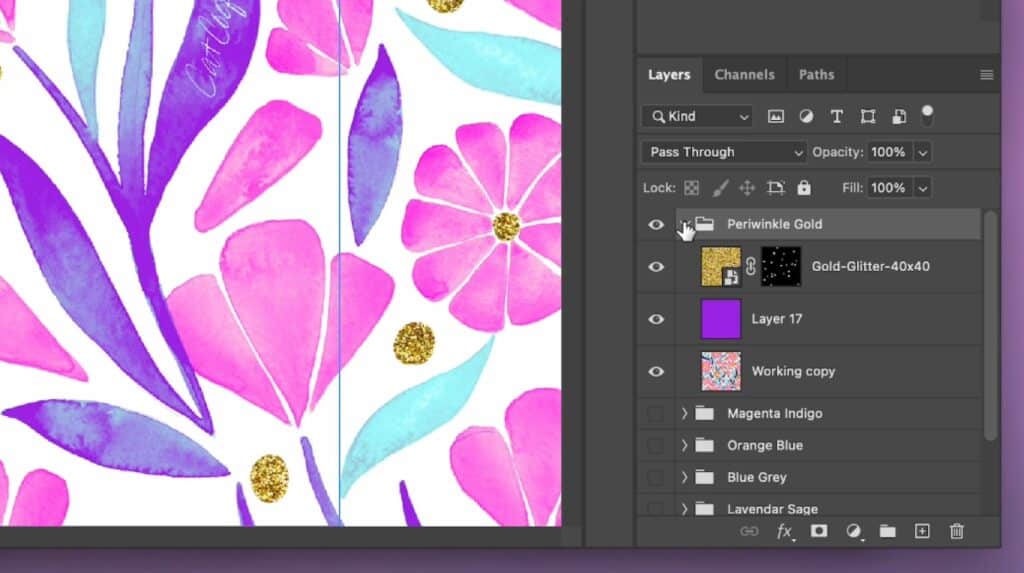This screenshot has width=1024, height=573.
Task: Select the purple Layer 17 thumbnail
Action: [x=721, y=319]
